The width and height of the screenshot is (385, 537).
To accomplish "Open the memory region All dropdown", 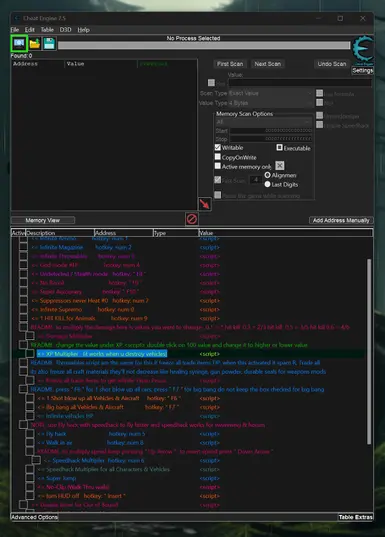I will (263, 122).
